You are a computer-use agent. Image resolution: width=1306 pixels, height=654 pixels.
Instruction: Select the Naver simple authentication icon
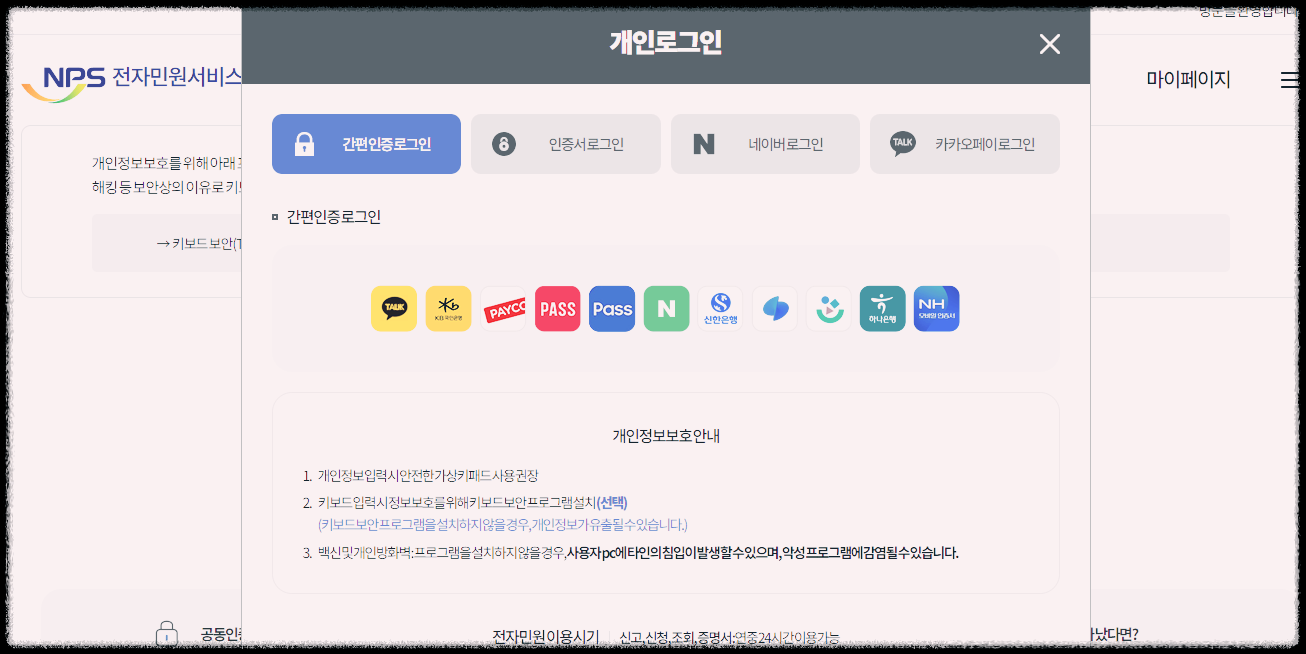point(666,308)
